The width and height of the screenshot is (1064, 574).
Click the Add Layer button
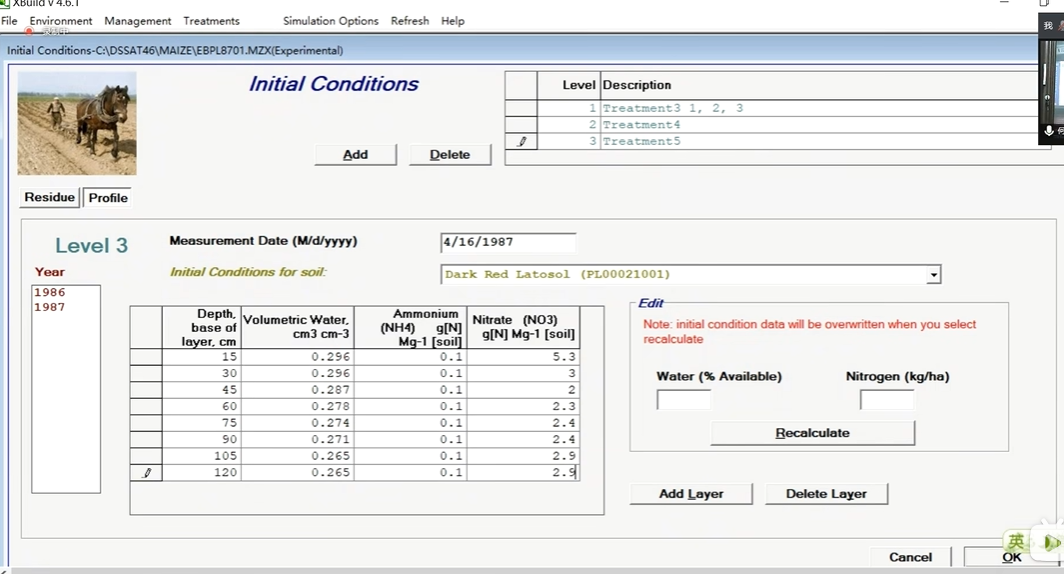[x=690, y=494]
